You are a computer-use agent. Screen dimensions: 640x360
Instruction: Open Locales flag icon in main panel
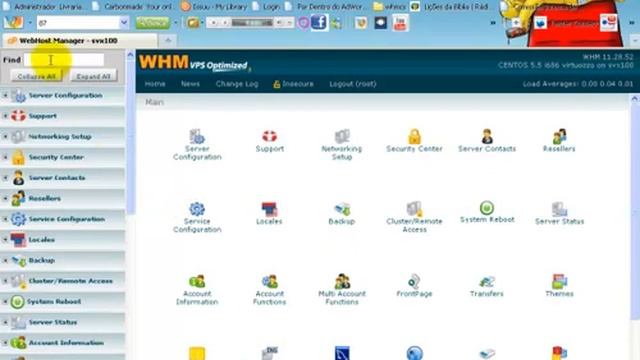click(269, 209)
